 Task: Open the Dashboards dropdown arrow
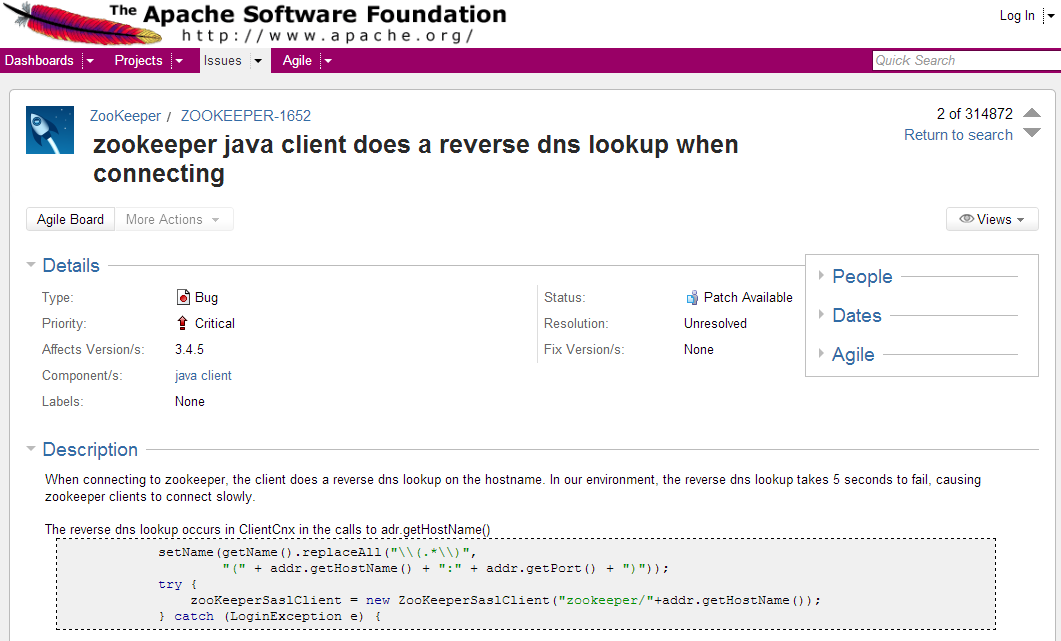(x=89, y=61)
